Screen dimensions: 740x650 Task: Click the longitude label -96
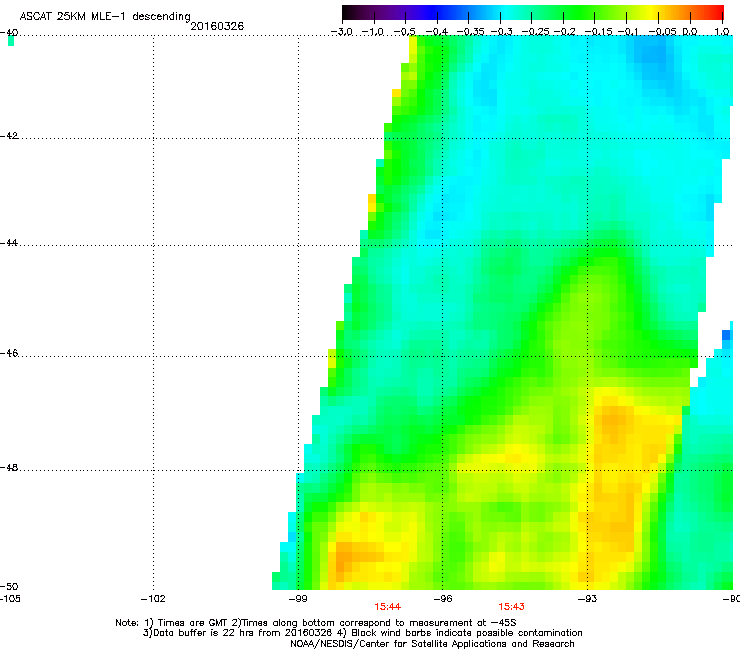click(442, 599)
